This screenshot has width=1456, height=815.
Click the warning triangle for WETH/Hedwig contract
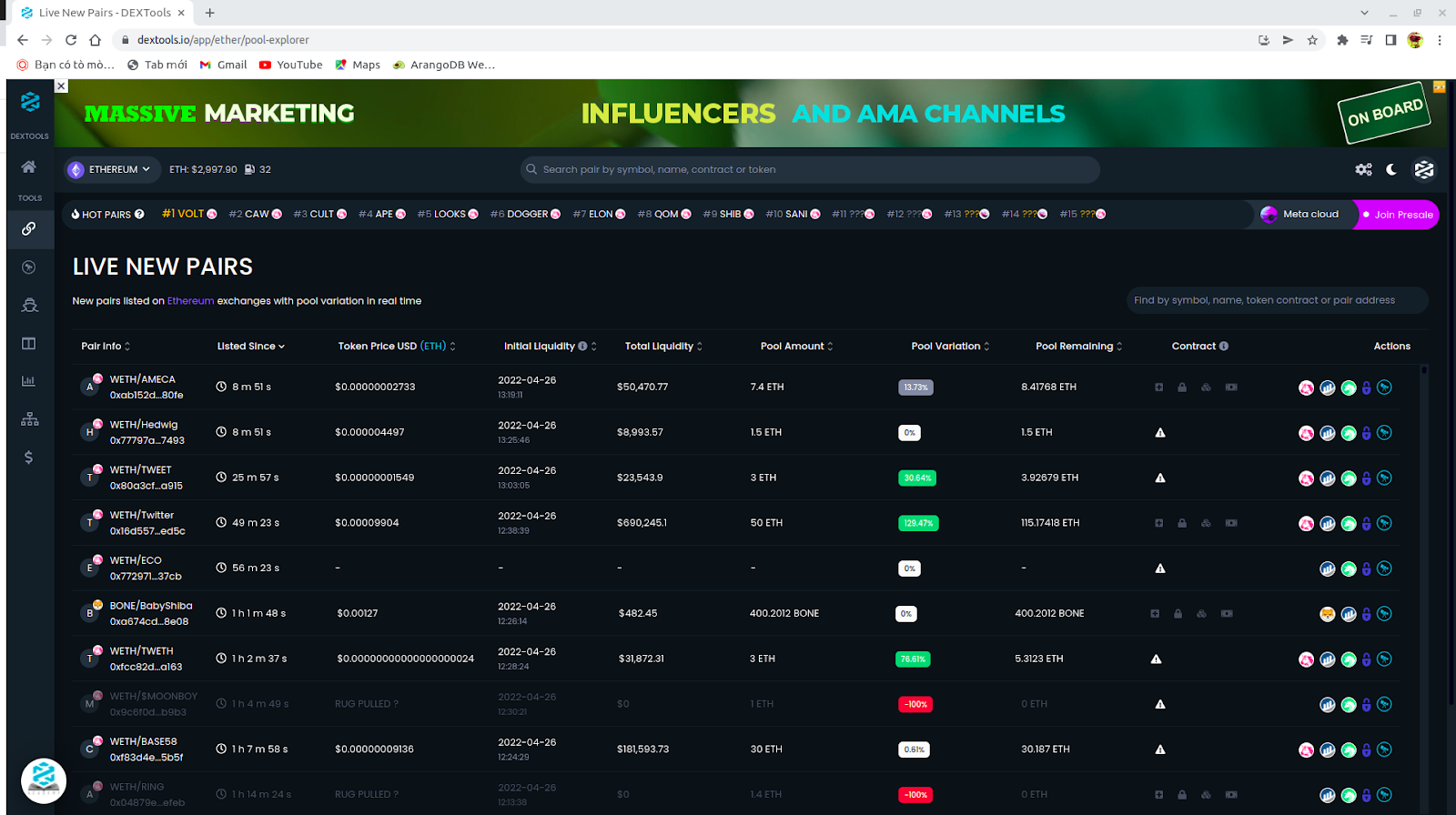(x=1160, y=433)
